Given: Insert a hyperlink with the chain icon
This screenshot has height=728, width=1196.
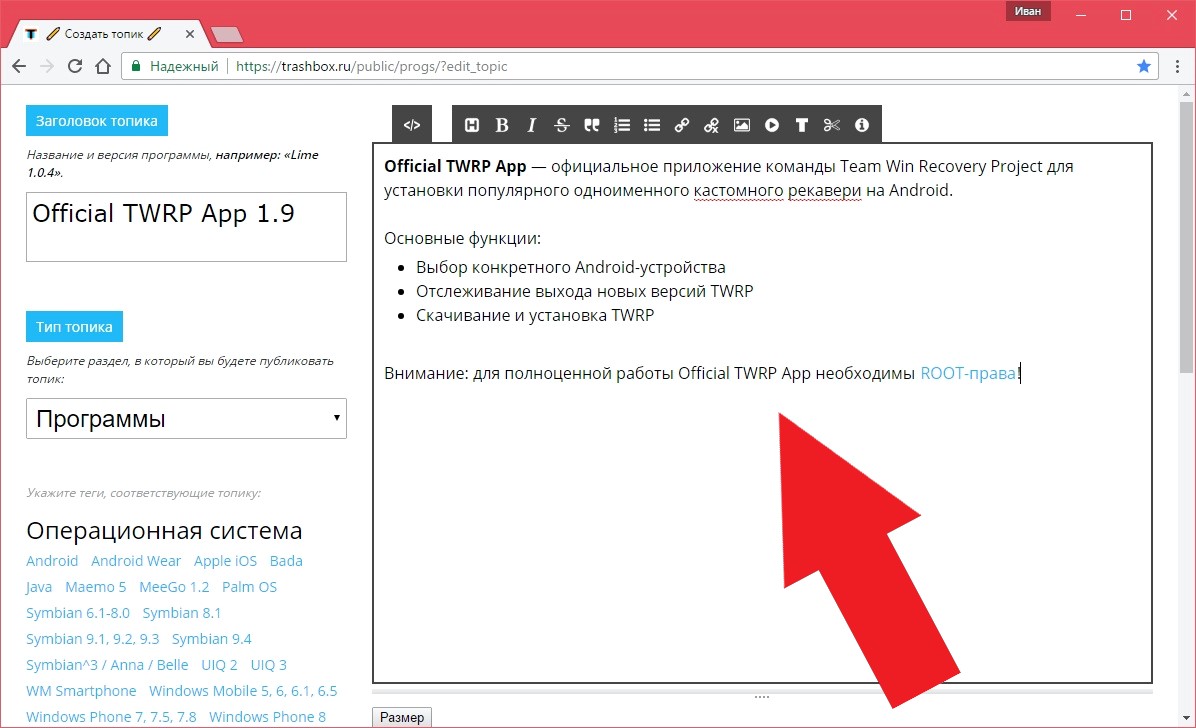Looking at the screenshot, I should click(x=682, y=125).
